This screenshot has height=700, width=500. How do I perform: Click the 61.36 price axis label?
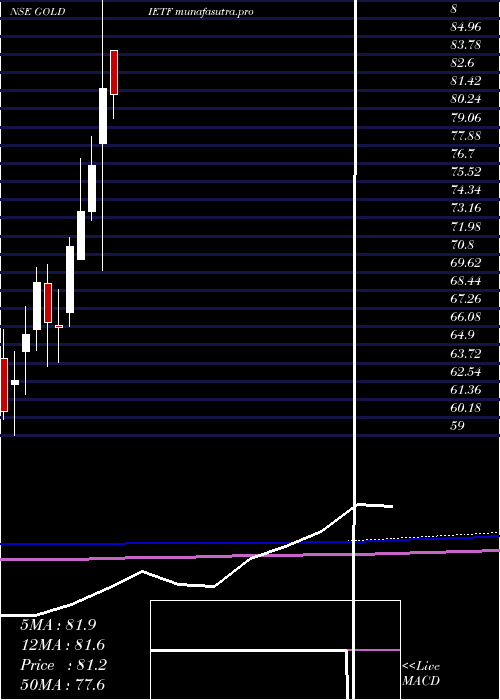(x=466, y=390)
